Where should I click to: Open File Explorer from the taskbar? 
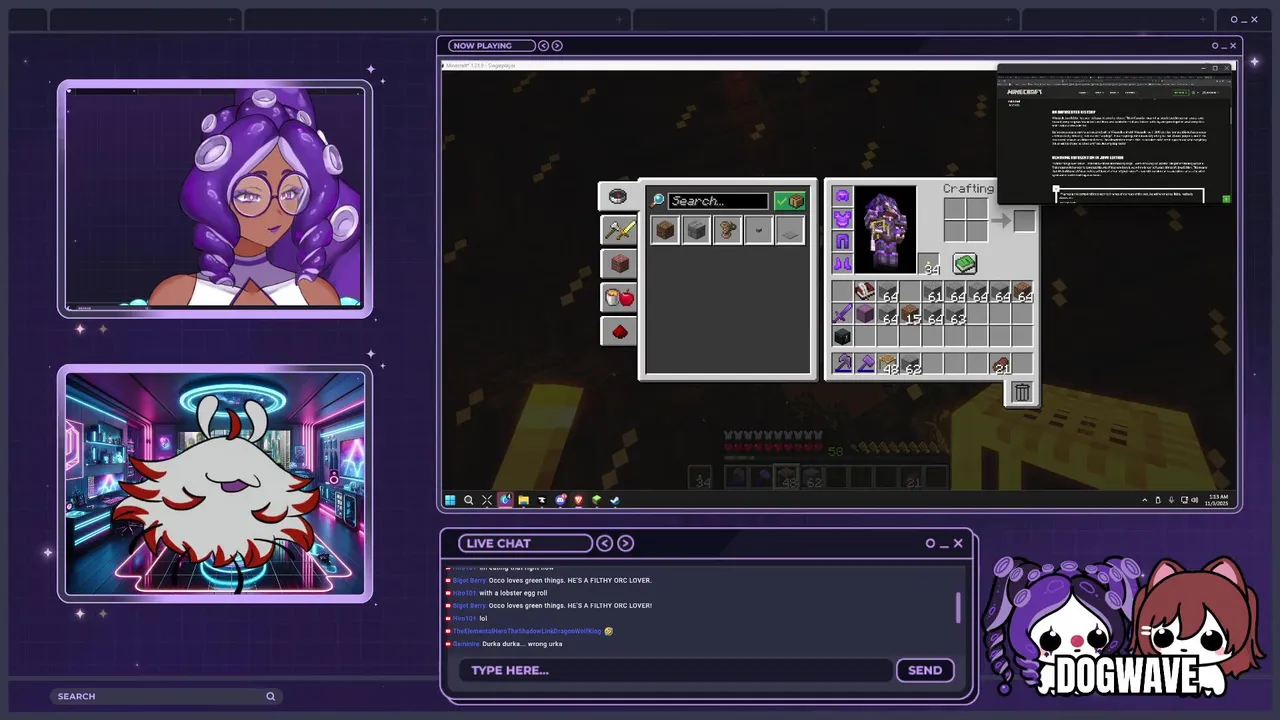523,500
